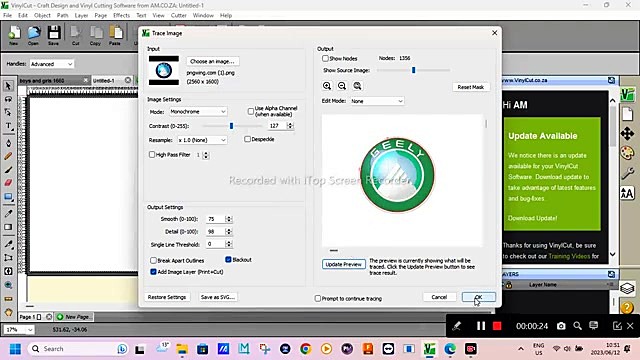The image size is (640, 360).
Task: Click the layers stack icon on right sidebar
Action: (x=627, y=288)
